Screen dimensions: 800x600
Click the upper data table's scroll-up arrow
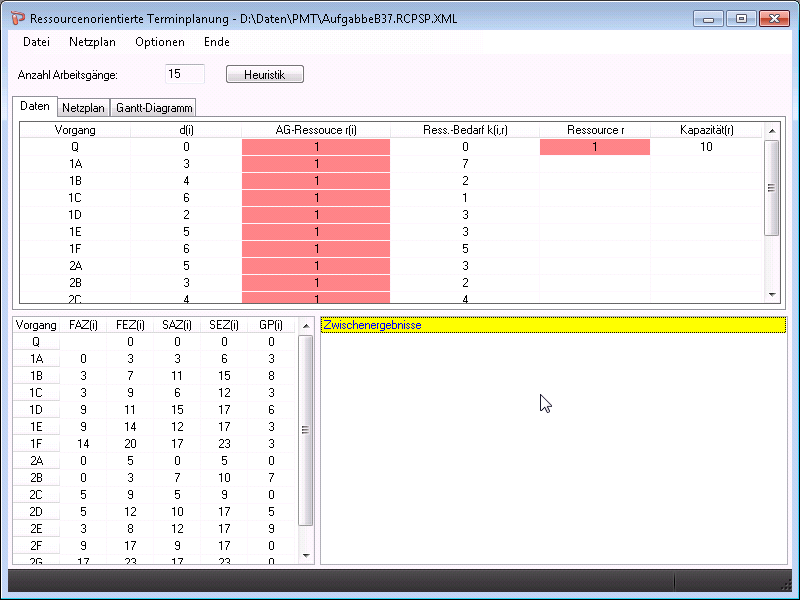coord(771,130)
